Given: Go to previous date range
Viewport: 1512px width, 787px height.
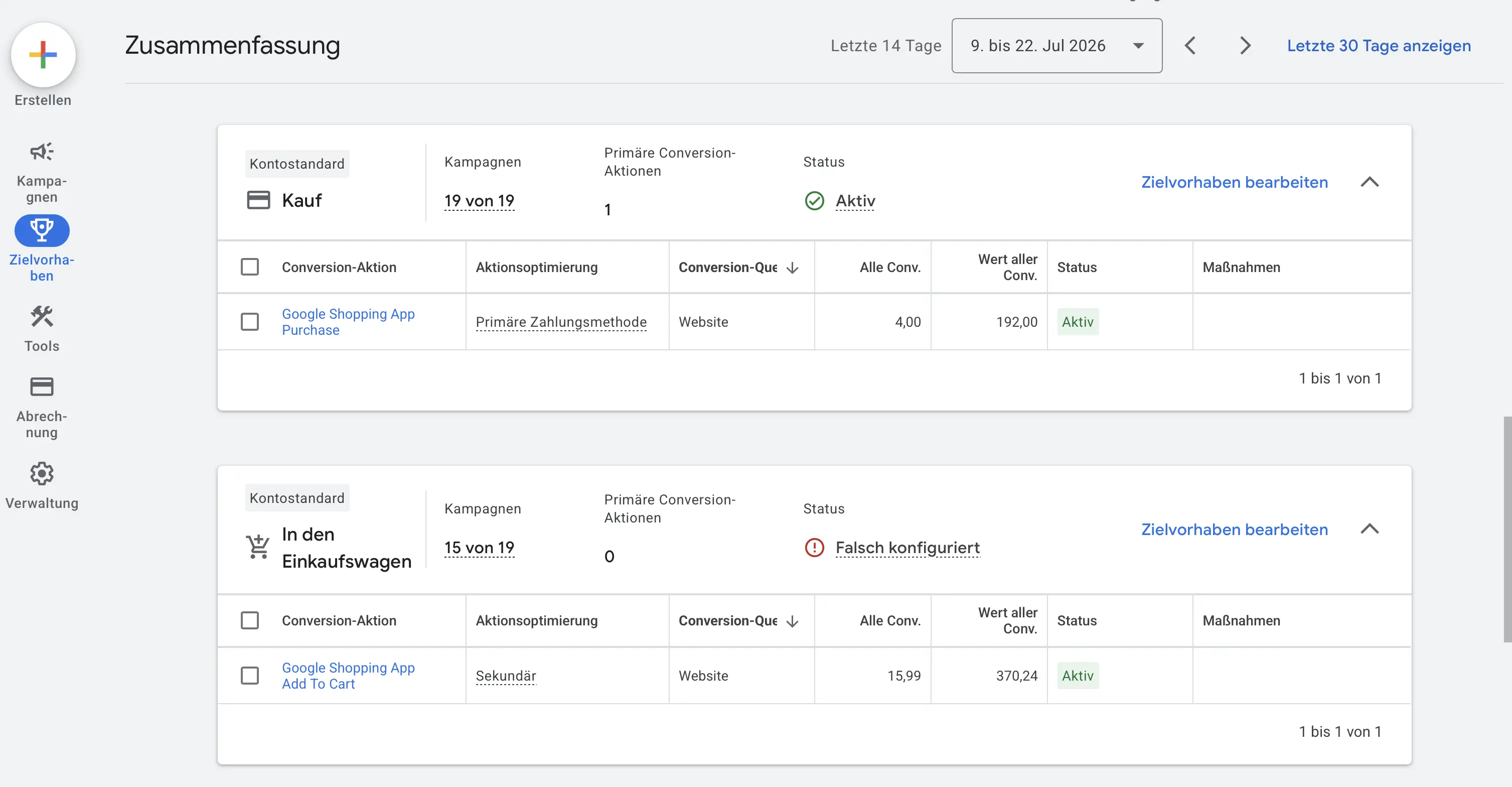Looking at the screenshot, I should (1190, 46).
